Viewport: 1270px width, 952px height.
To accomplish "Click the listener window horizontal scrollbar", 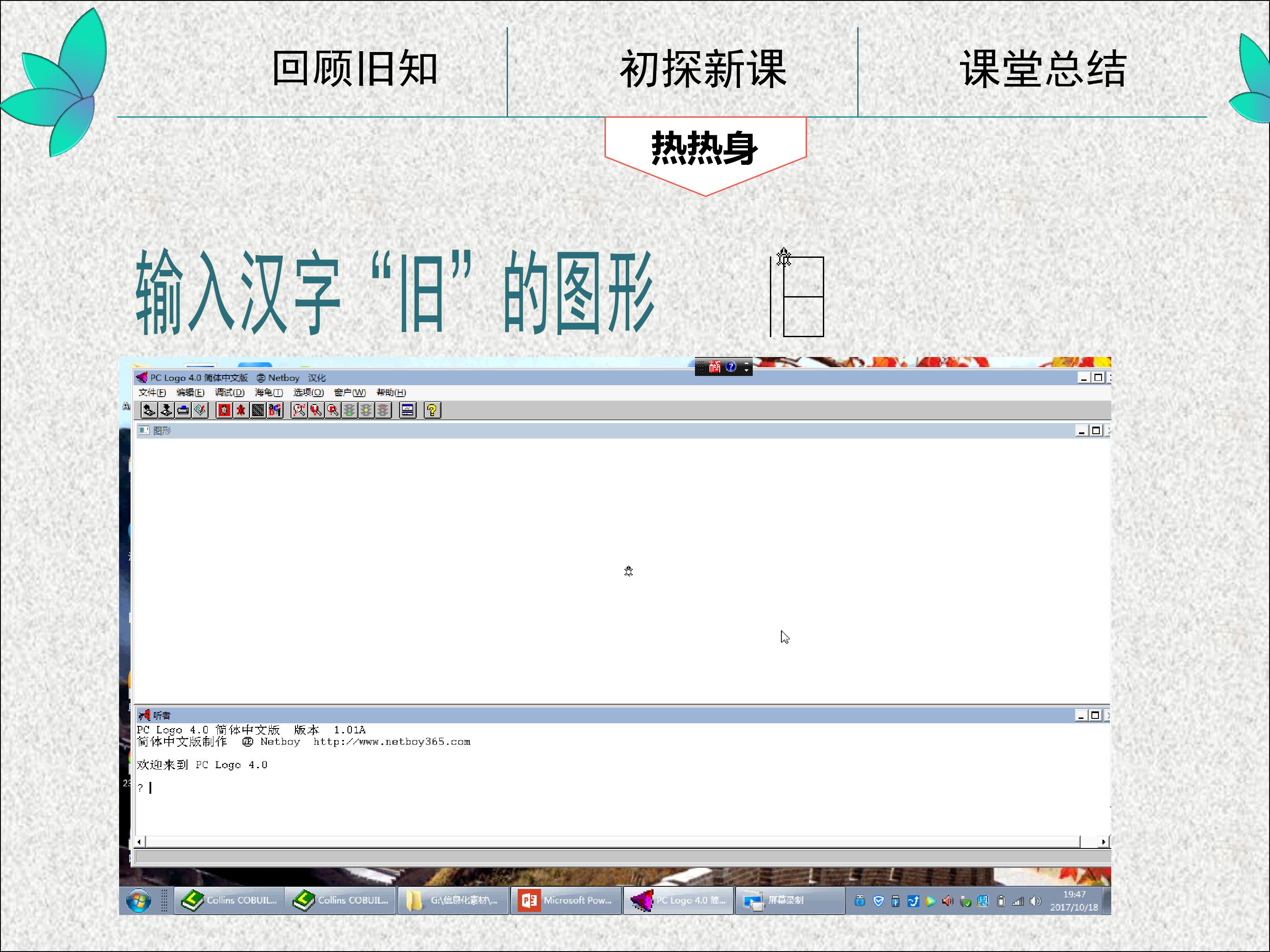I will (612, 842).
